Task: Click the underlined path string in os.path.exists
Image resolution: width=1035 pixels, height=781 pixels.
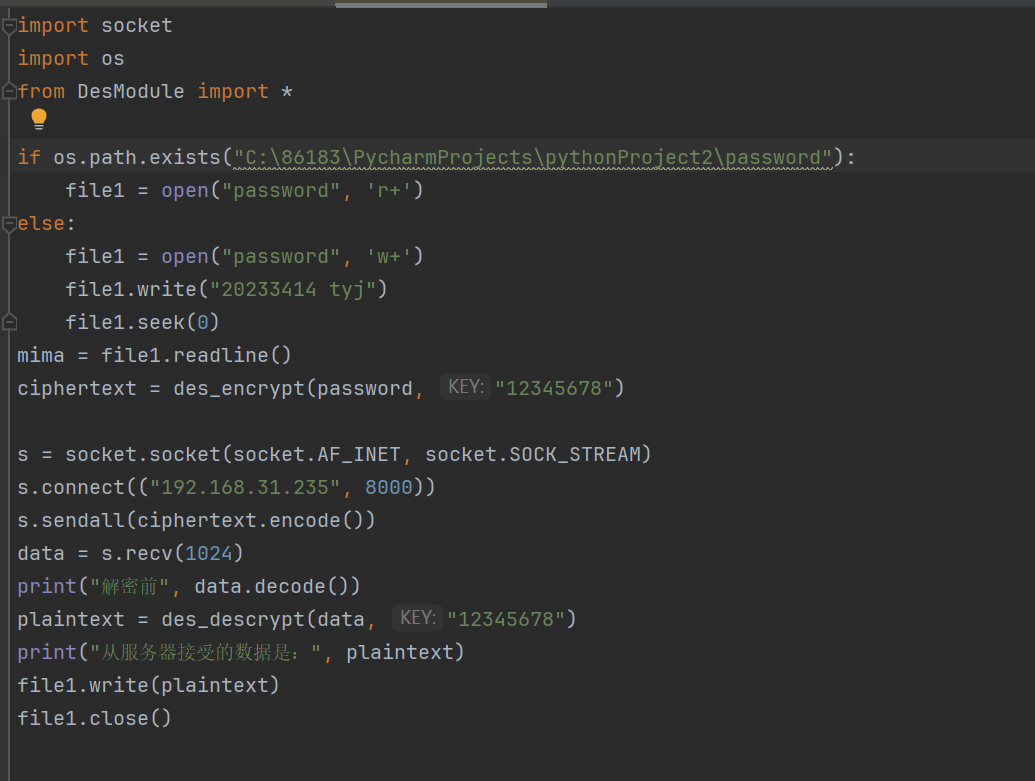Action: [533, 158]
